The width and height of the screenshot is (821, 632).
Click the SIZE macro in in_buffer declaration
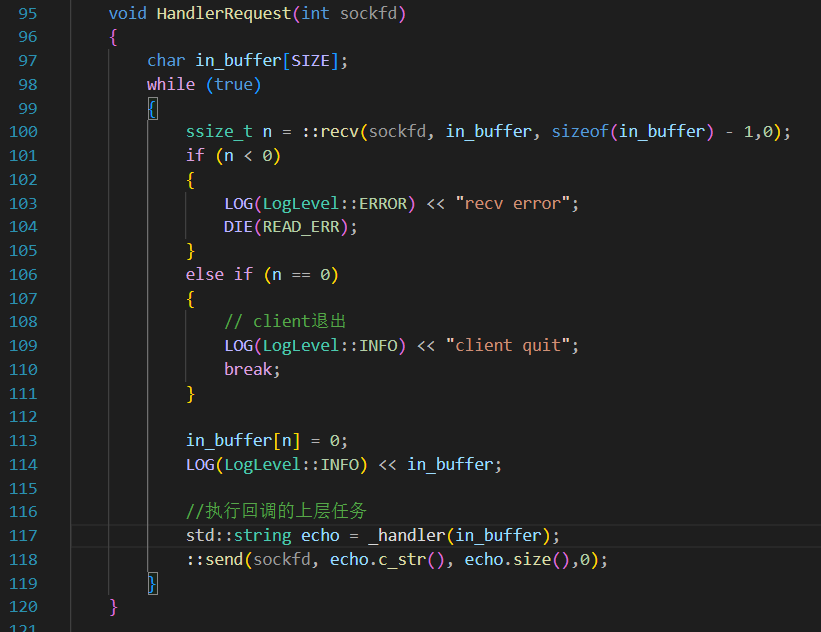[310, 61]
